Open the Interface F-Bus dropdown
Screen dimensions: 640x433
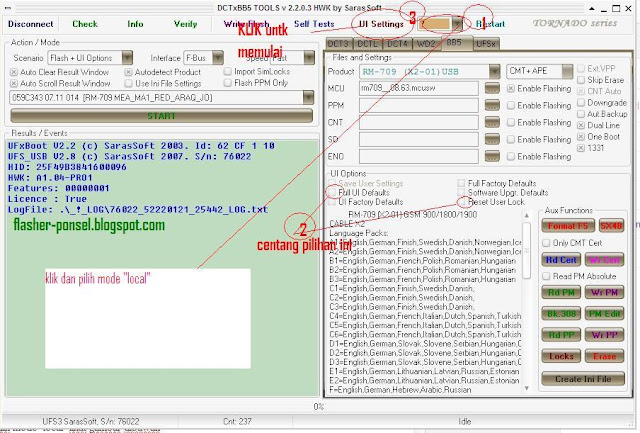[218, 58]
